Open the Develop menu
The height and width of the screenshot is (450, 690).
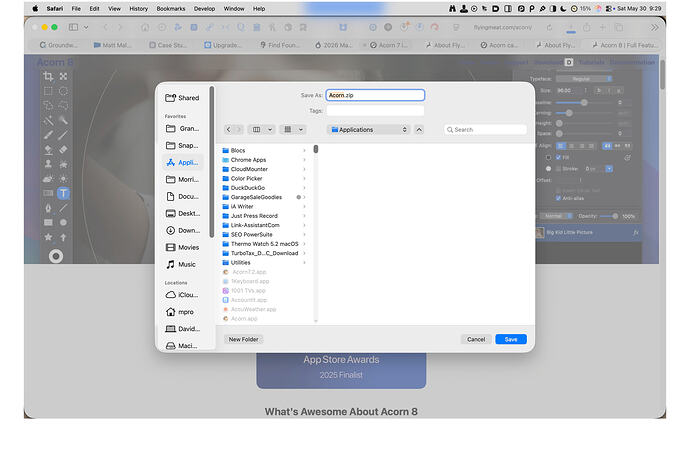click(204, 8)
